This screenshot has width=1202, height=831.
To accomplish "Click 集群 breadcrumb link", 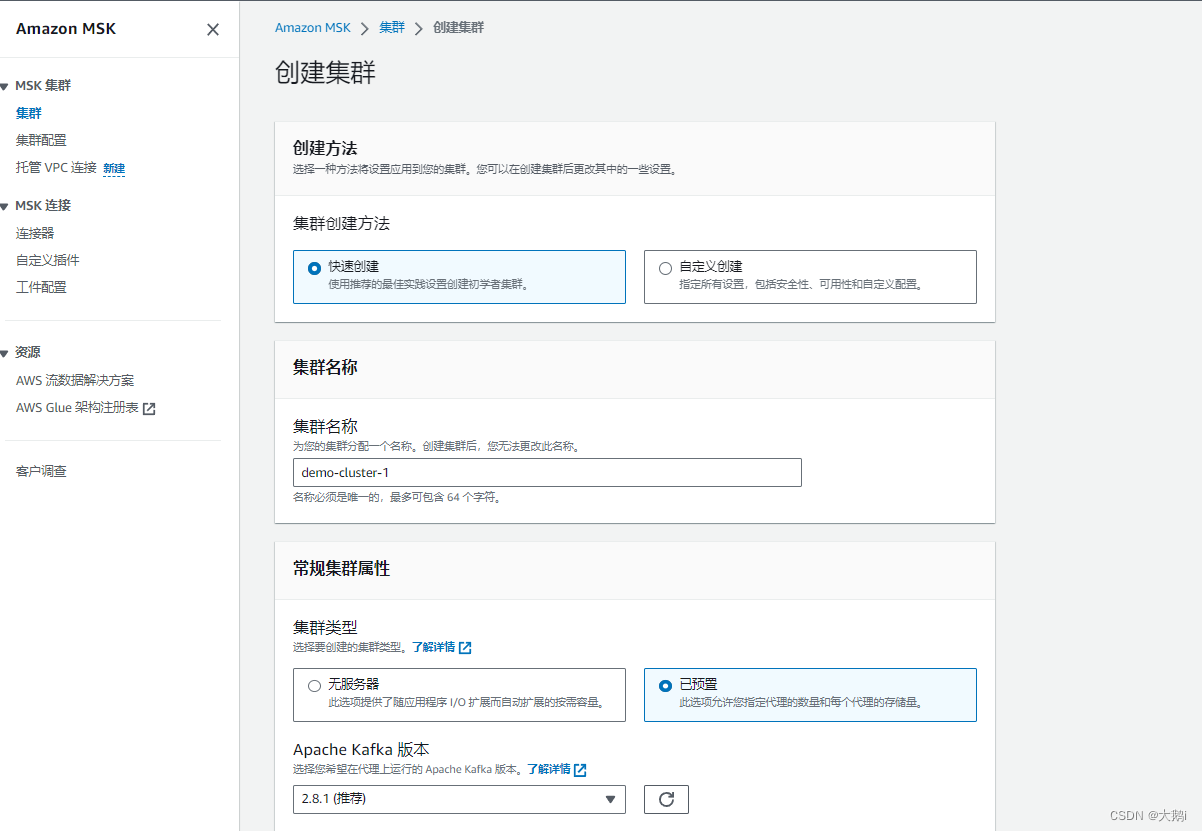I will coord(392,28).
